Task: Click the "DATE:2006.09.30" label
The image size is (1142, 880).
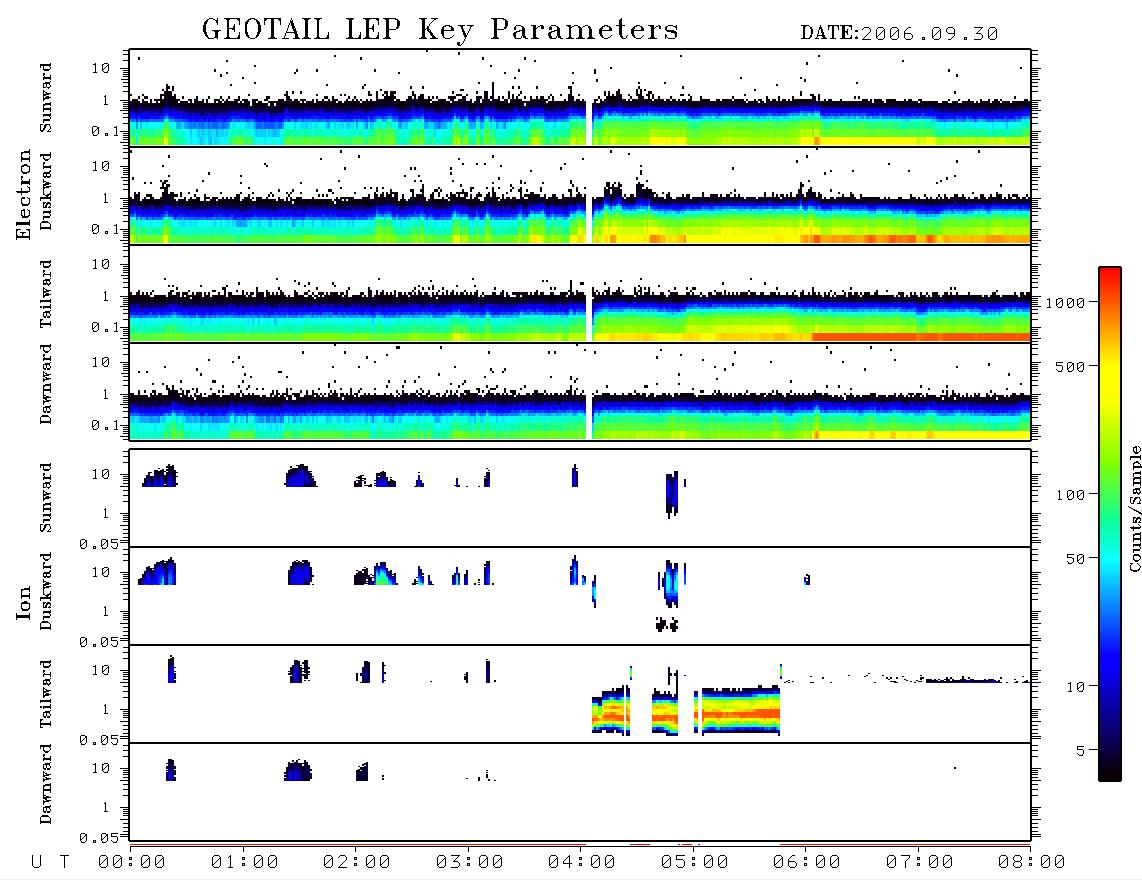Action: coord(899,33)
